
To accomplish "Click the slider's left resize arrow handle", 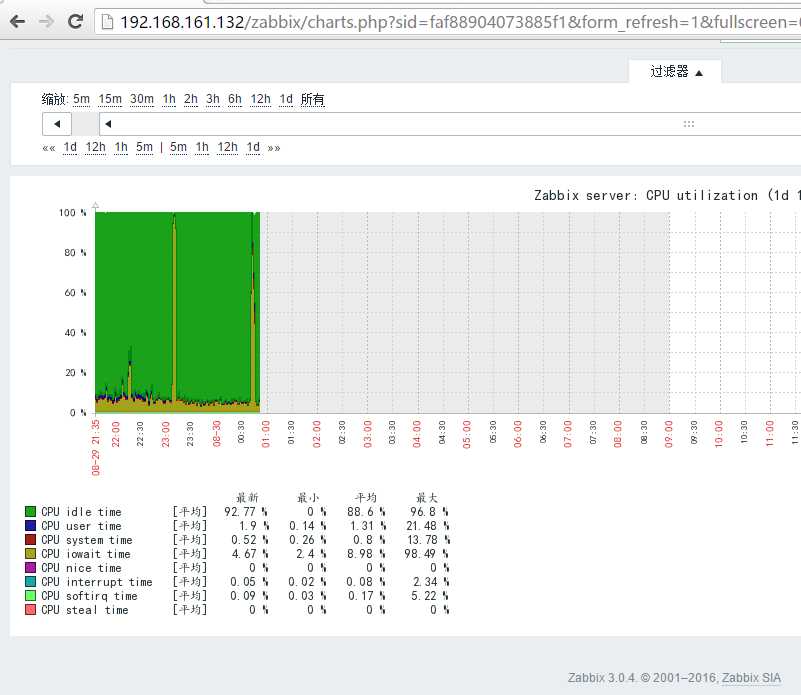I will [108, 124].
